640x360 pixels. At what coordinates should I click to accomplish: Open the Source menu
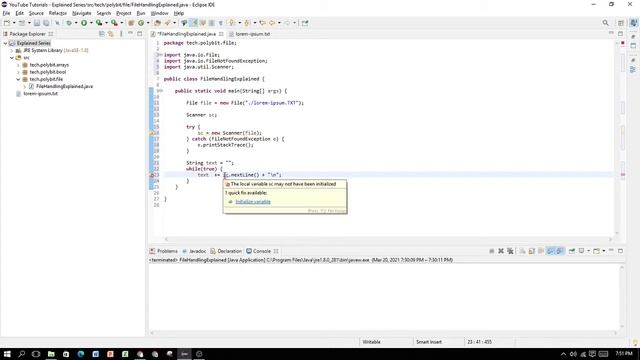[36, 13]
